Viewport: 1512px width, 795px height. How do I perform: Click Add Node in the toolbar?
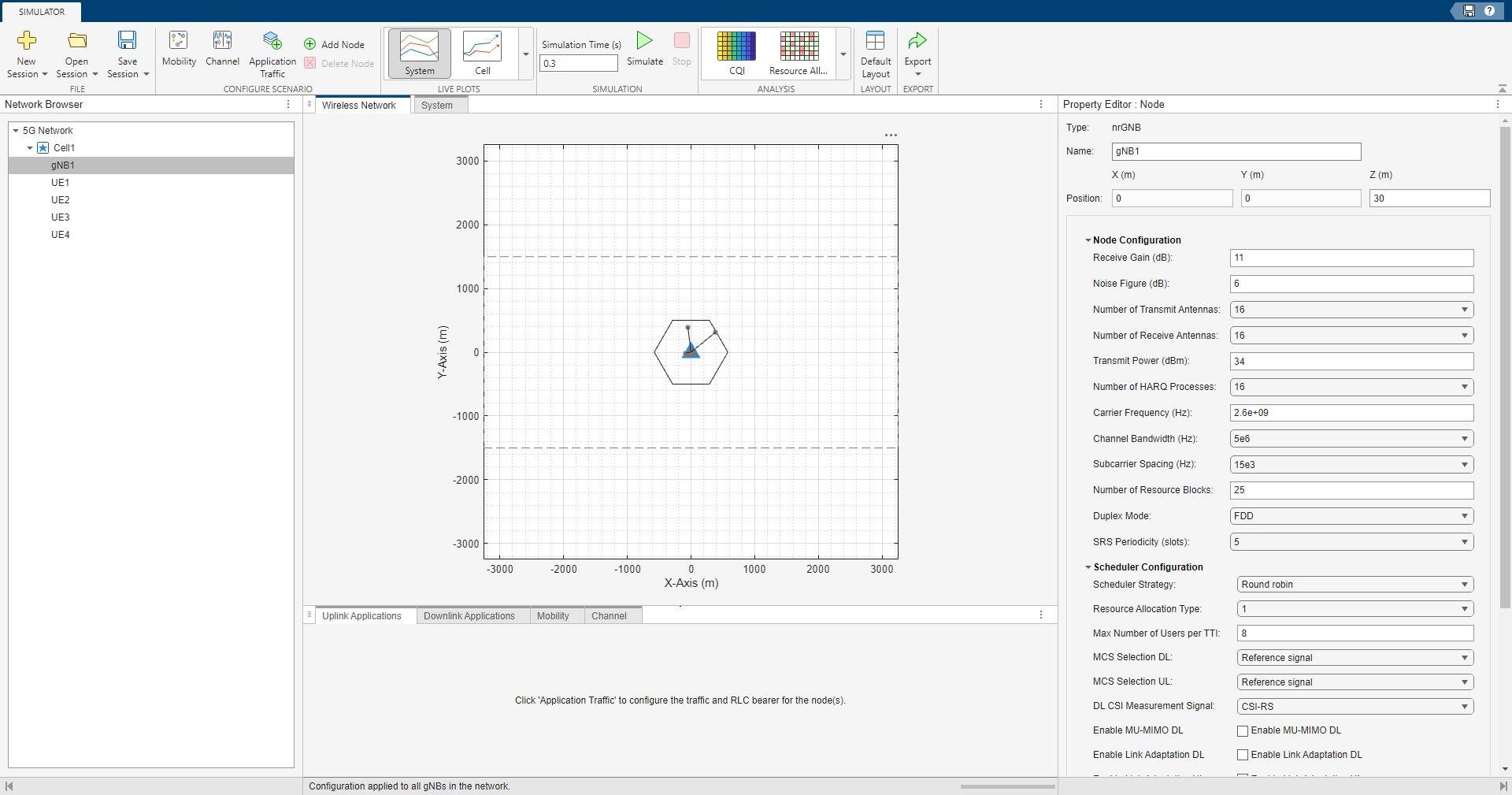pyautogui.click(x=334, y=44)
